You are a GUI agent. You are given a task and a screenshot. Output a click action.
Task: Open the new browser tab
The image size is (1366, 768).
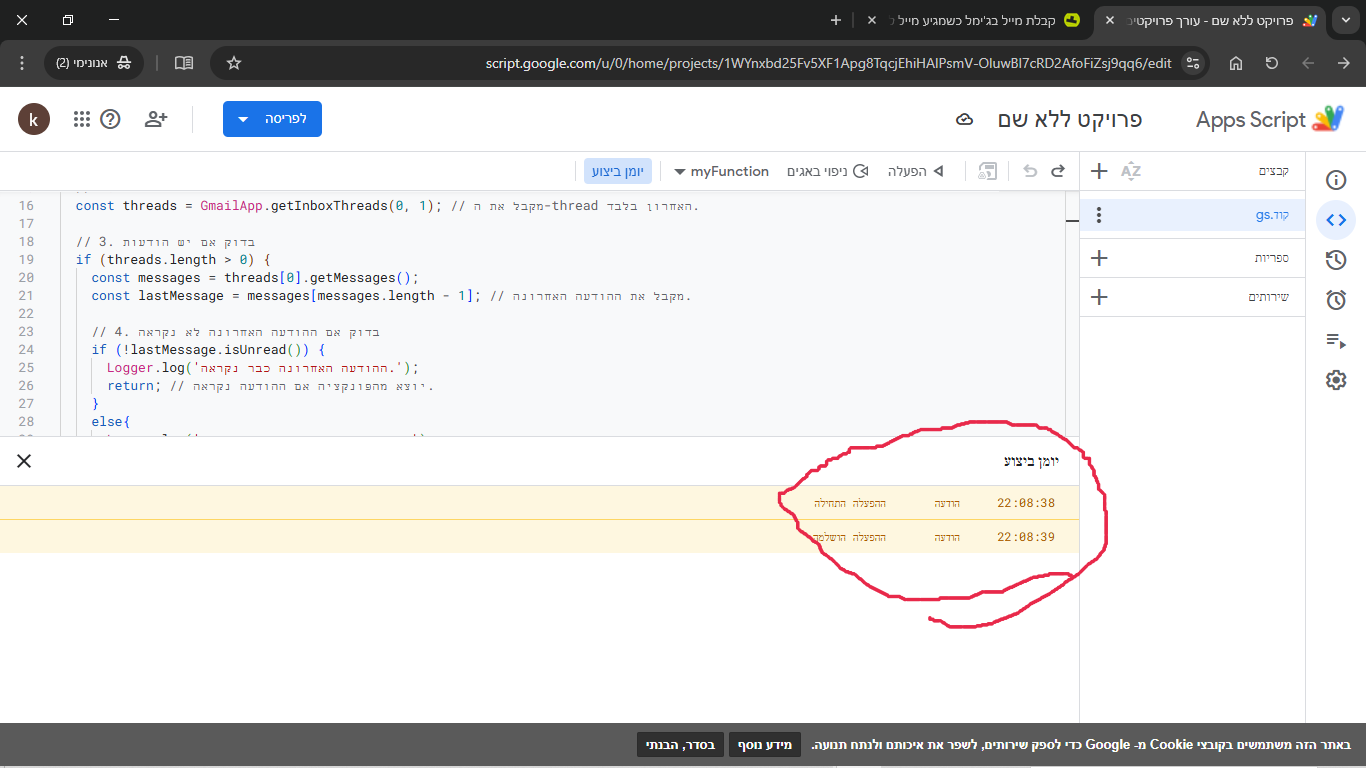pos(836,20)
